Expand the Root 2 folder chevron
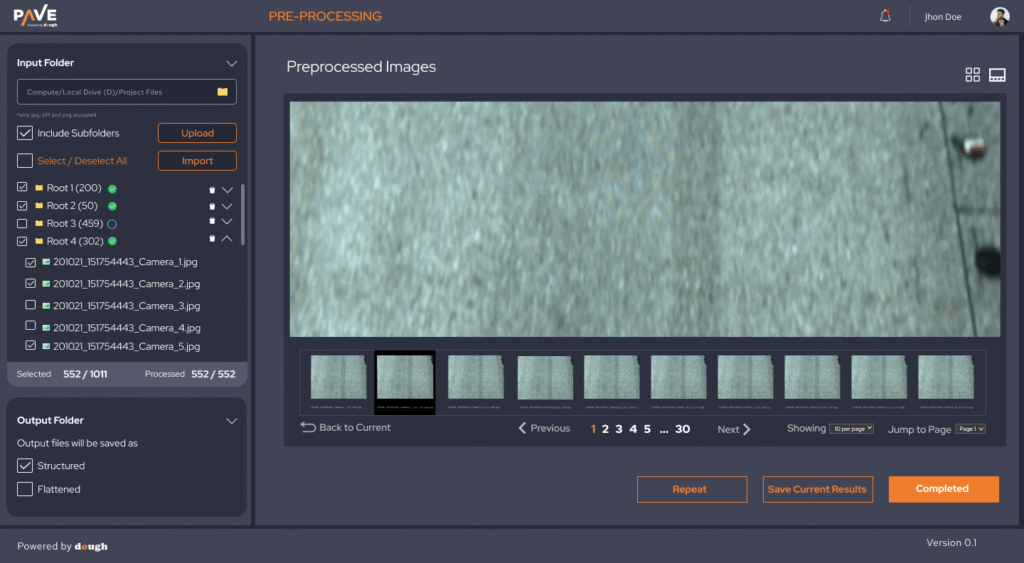The height and width of the screenshot is (563, 1024). click(227, 206)
